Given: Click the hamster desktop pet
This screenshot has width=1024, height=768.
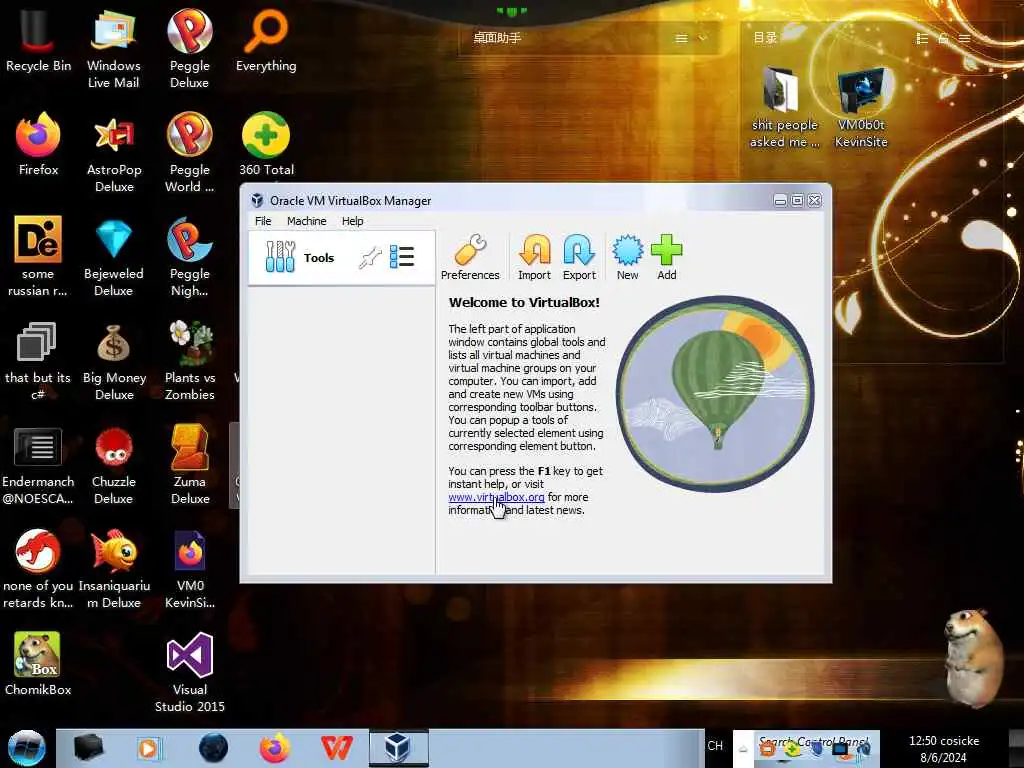Looking at the screenshot, I should pos(974,658).
